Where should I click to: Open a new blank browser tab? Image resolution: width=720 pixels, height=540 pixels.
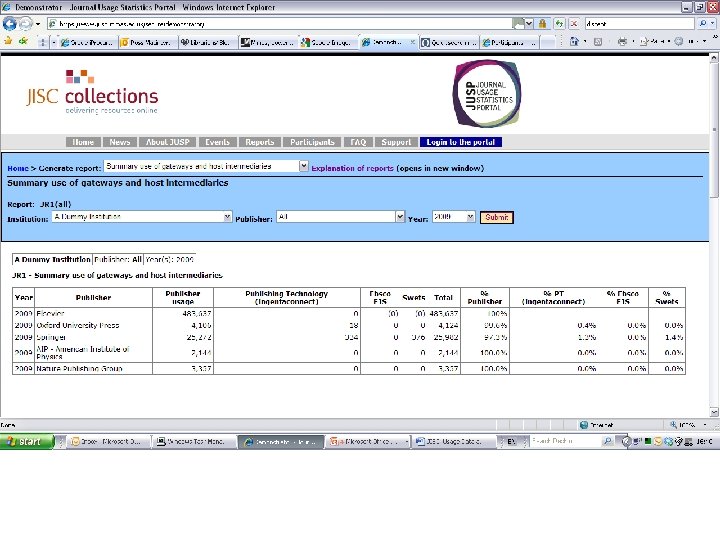547,42
